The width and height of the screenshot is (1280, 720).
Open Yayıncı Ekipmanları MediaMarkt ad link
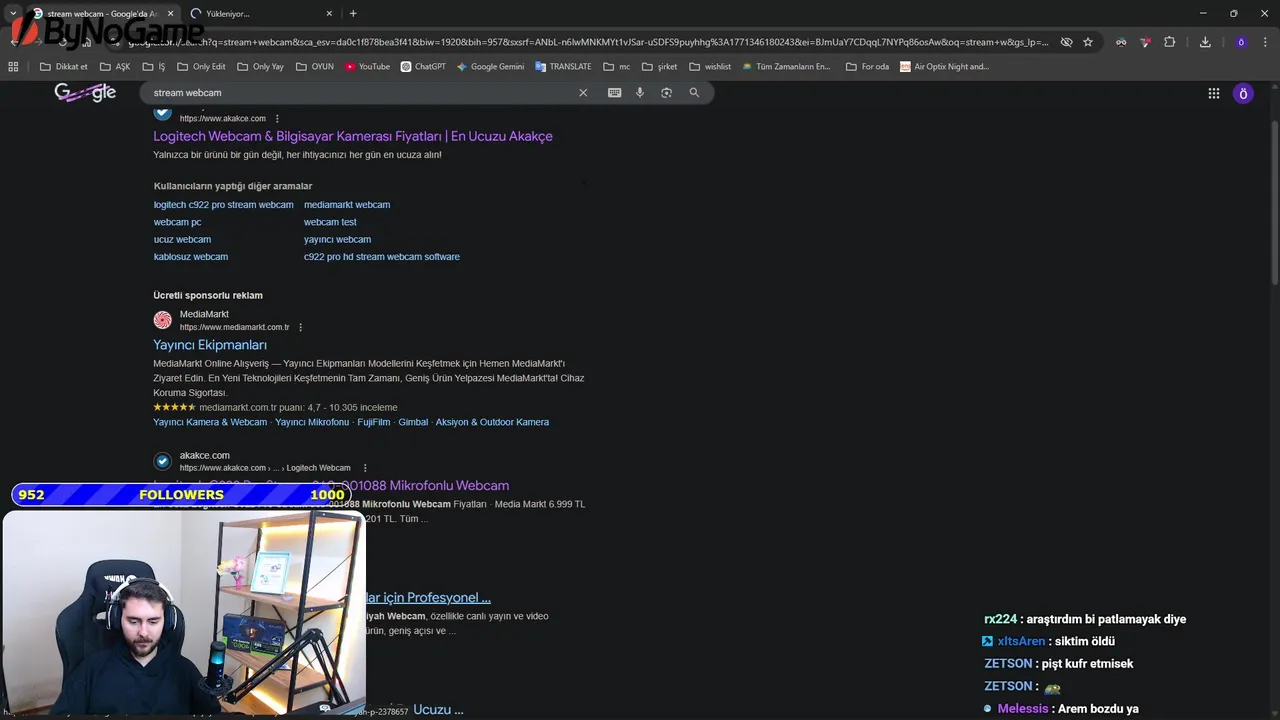click(x=210, y=345)
